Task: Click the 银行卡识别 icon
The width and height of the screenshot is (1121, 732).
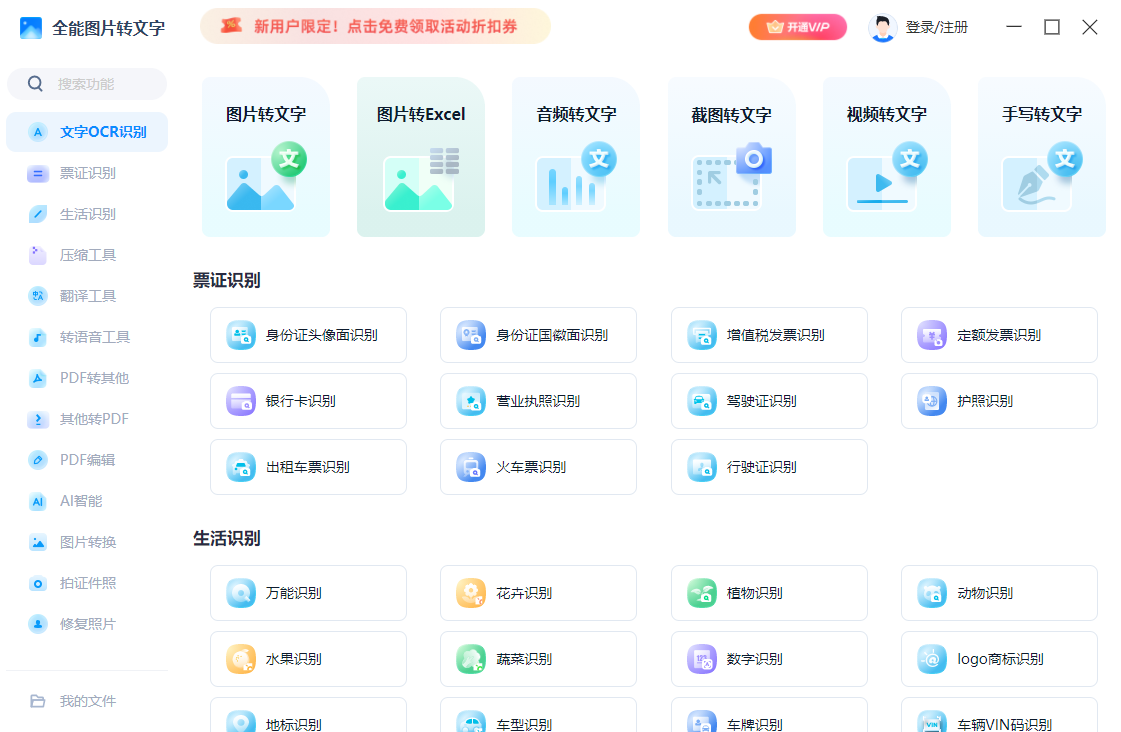Action: [x=241, y=401]
